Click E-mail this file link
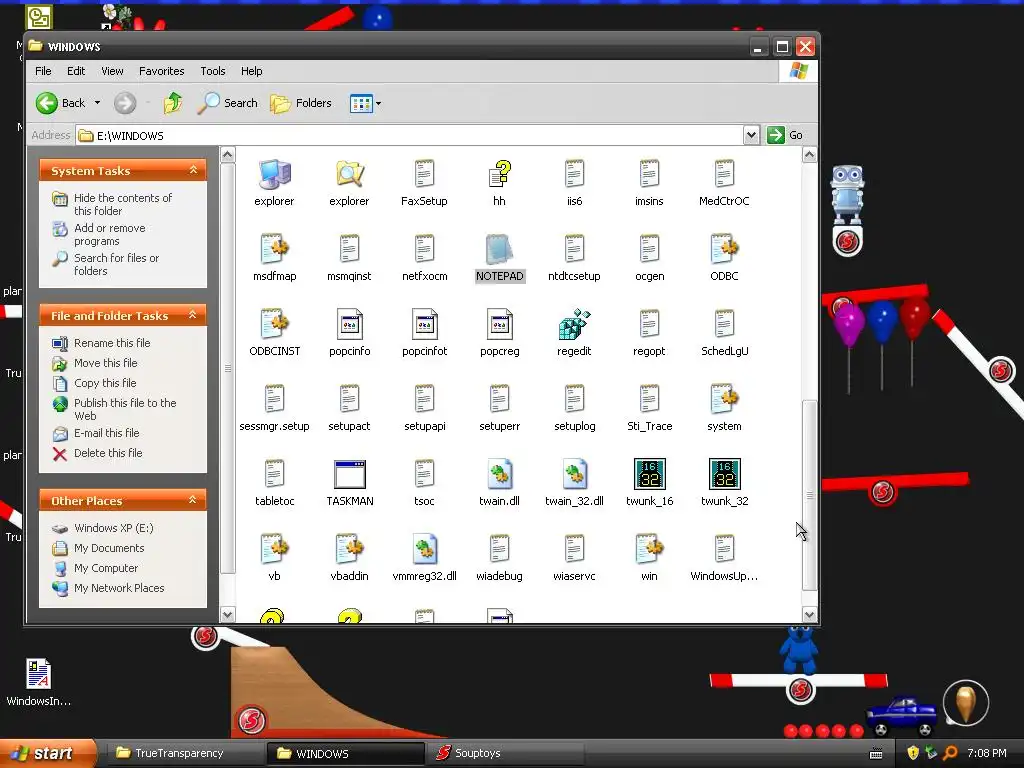Viewport: 1024px width, 768px height. point(106,433)
